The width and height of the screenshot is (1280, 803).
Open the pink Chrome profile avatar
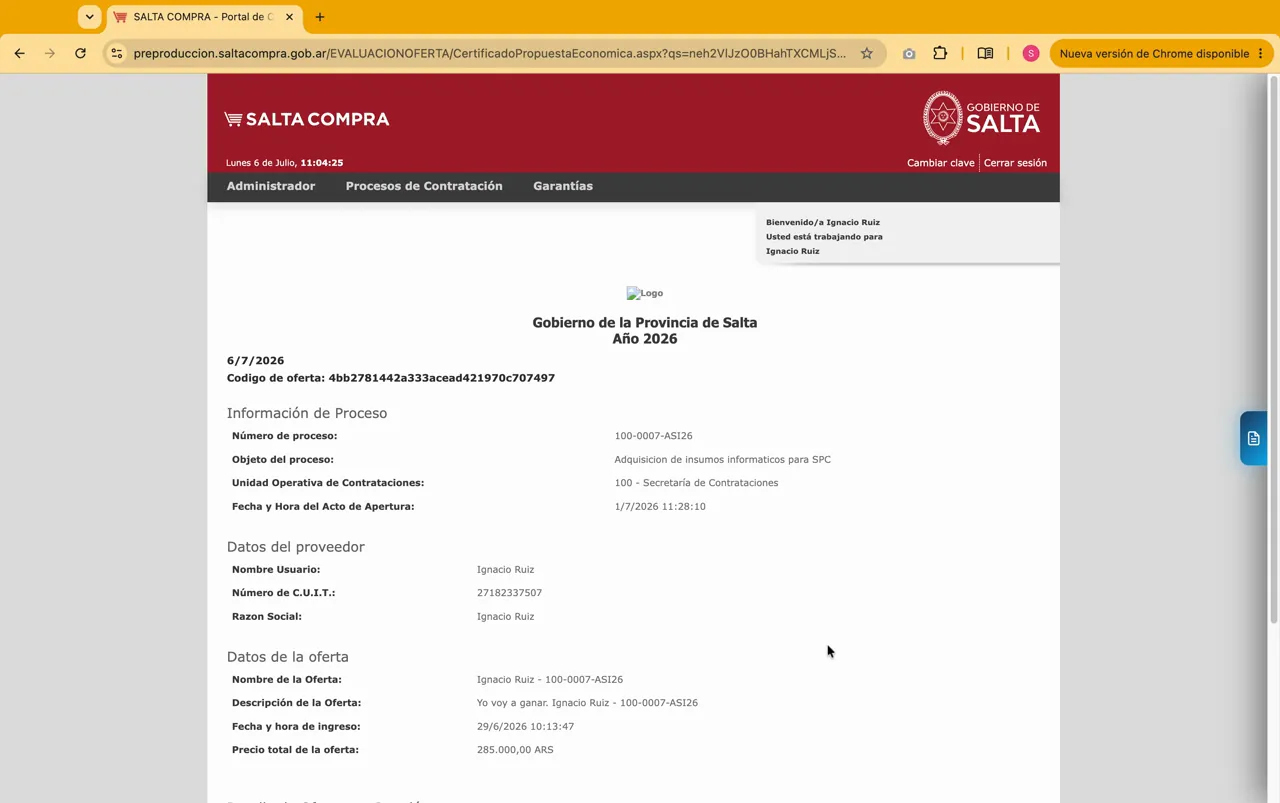[x=1031, y=53]
